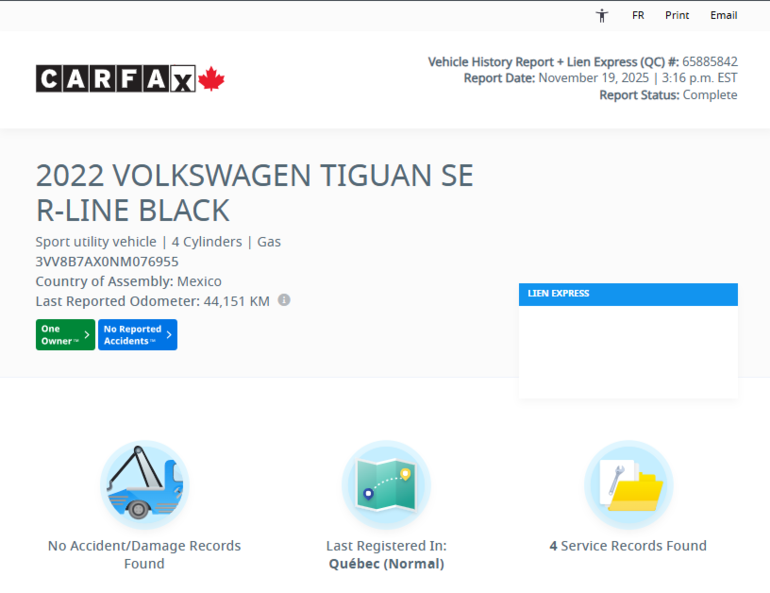Open the 4 Service Records Found label
The image size is (770, 593).
[628, 546]
